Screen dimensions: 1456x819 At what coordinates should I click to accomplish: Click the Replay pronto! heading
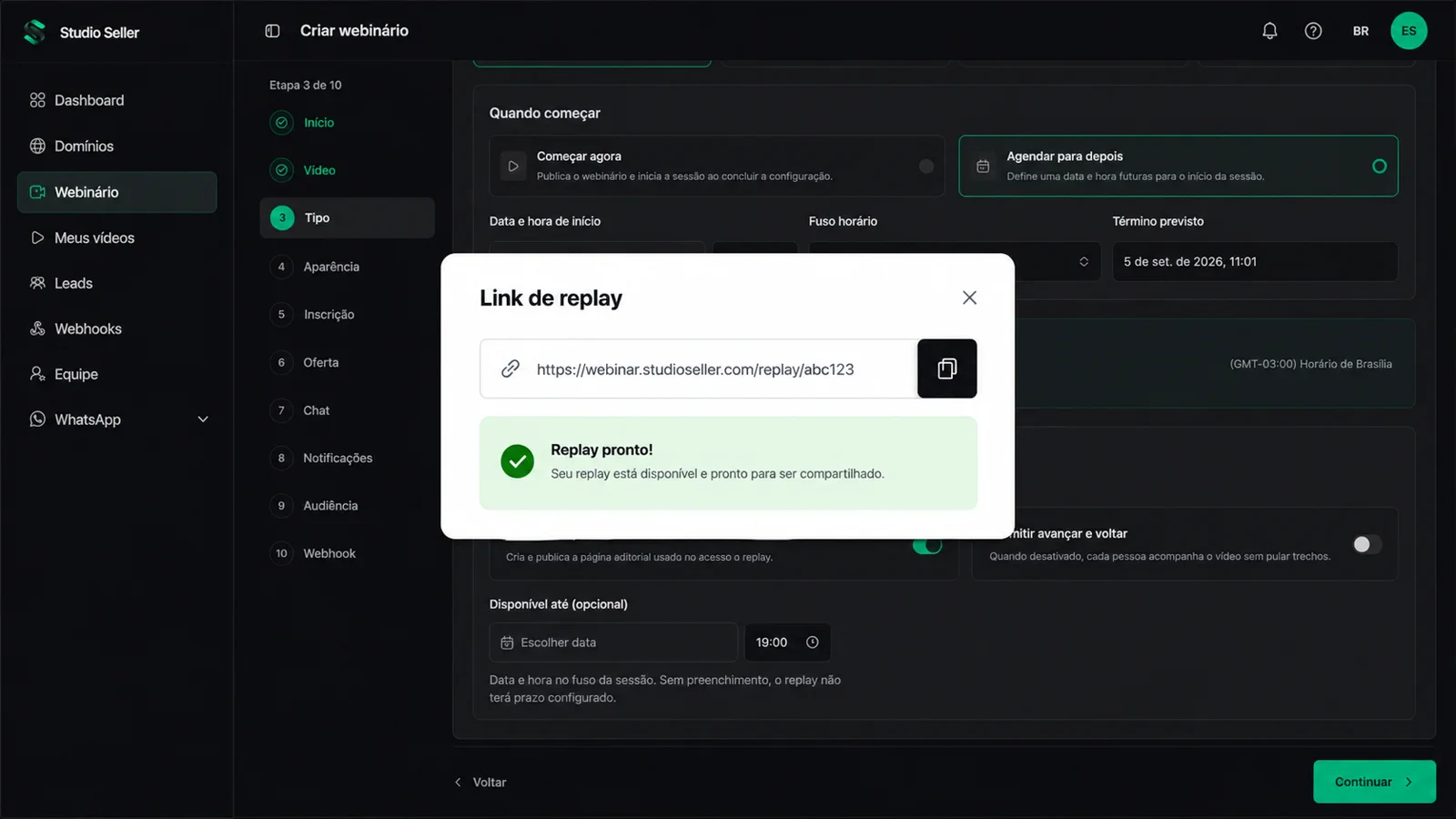tap(602, 450)
